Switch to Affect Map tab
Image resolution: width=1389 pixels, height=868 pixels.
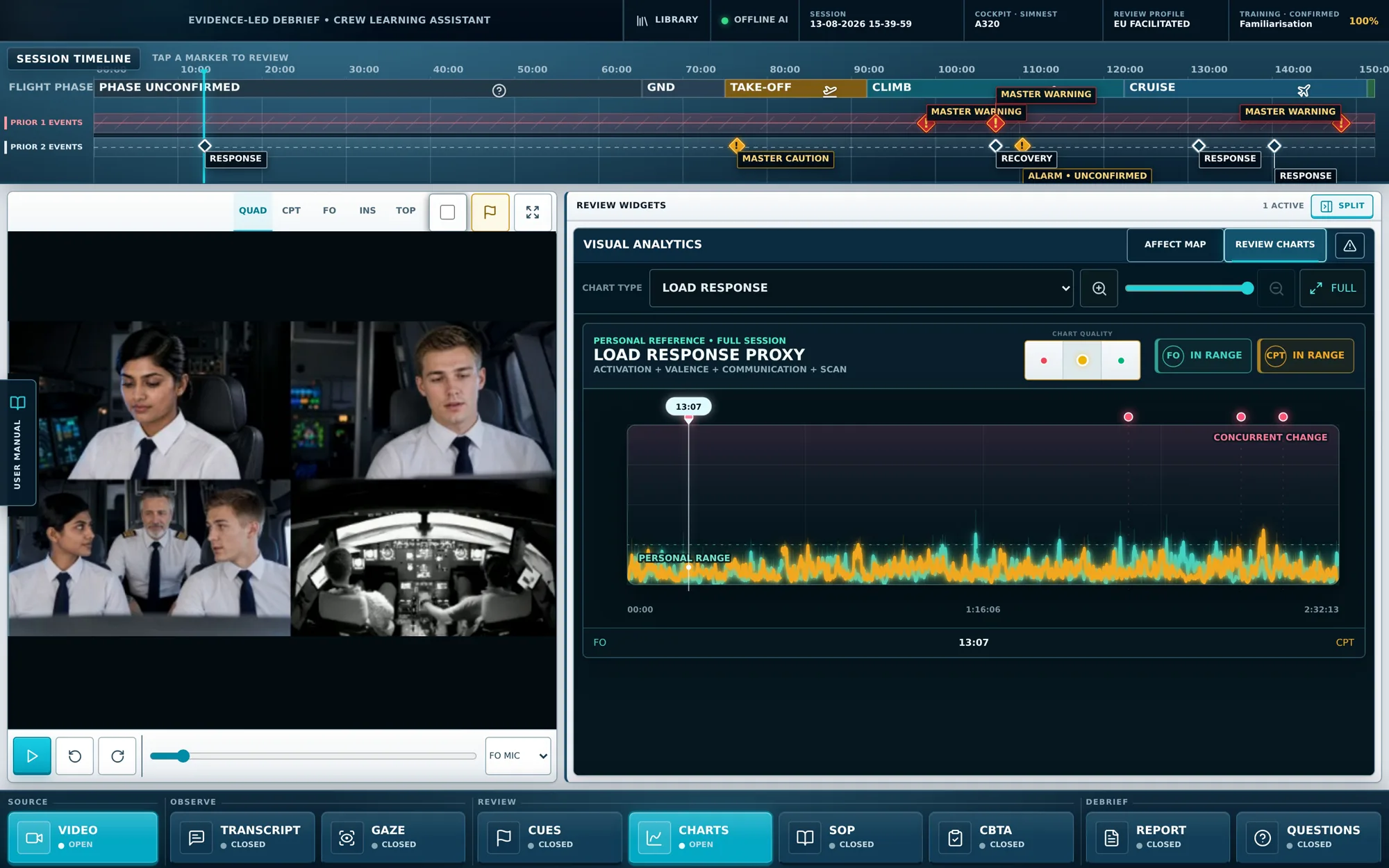pos(1175,244)
